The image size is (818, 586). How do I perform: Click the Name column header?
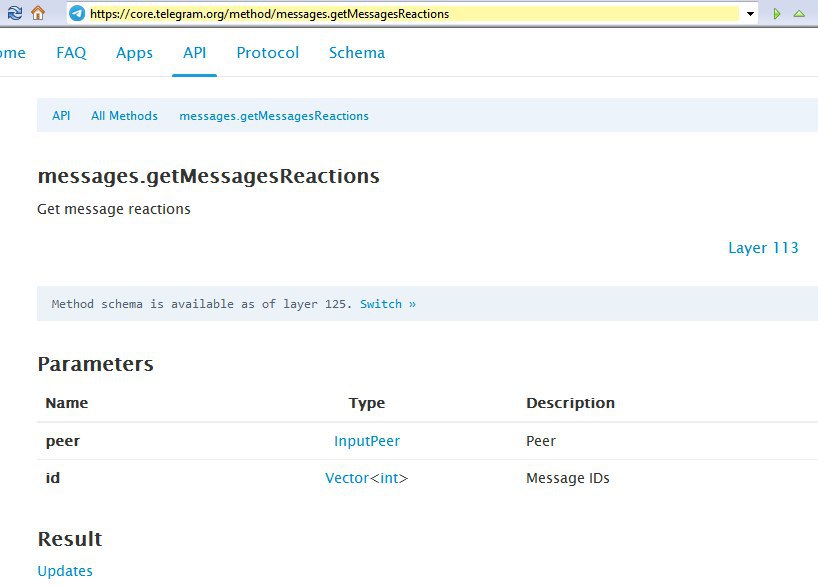coord(67,403)
